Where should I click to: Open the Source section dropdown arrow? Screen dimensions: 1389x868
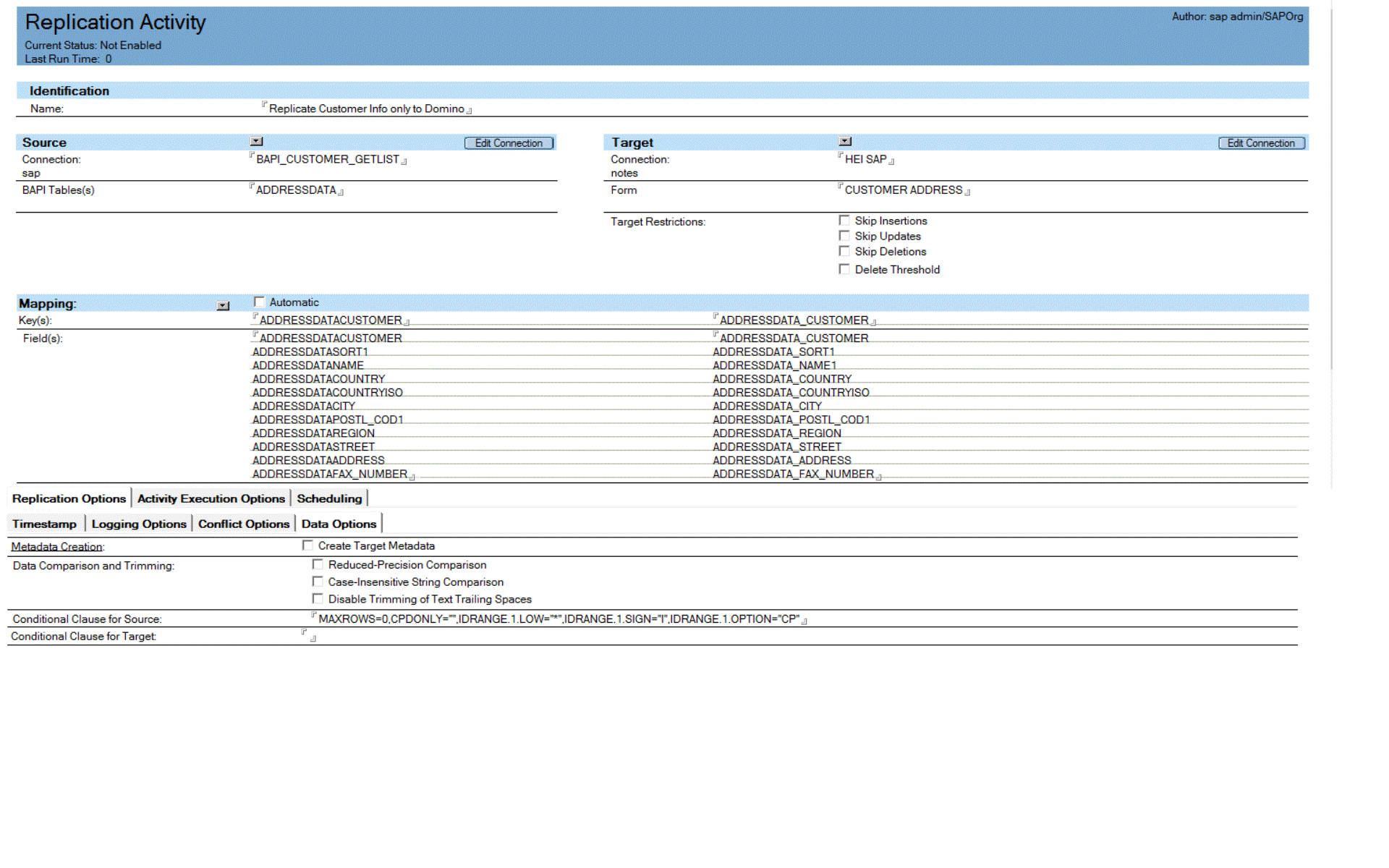[x=257, y=142]
